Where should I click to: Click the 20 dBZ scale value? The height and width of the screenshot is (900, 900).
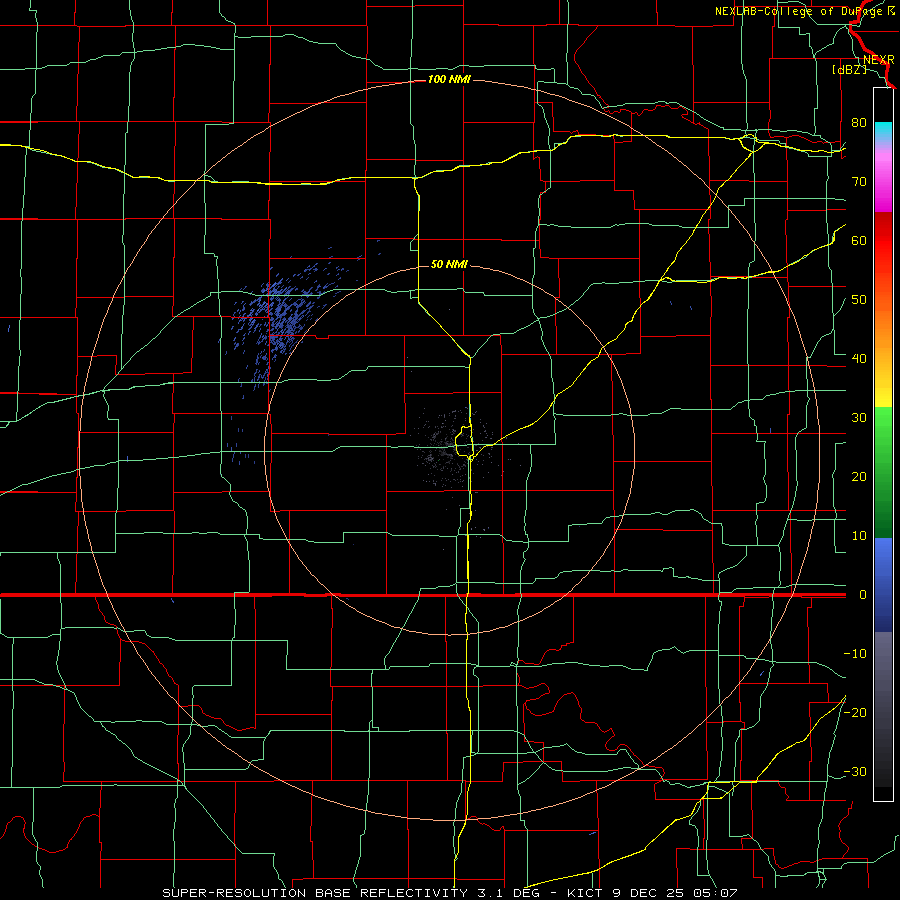(x=859, y=476)
